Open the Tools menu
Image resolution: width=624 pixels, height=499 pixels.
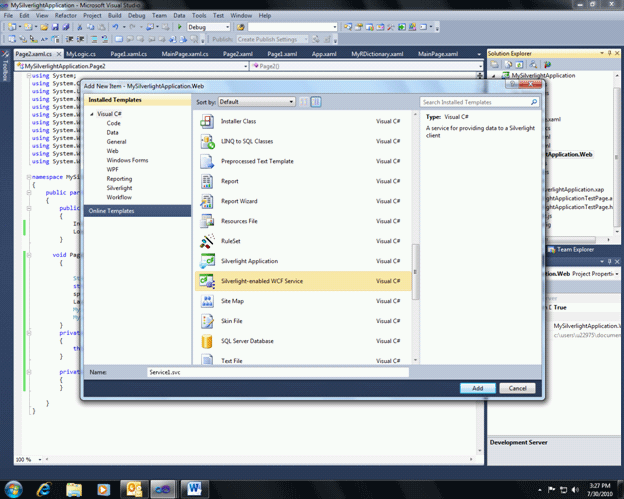click(x=199, y=16)
